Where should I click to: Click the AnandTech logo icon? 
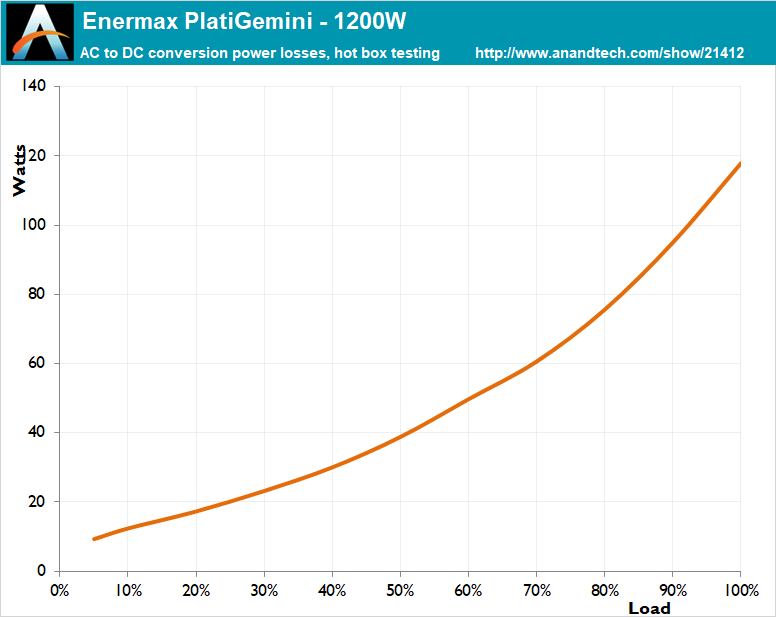(x=40, y=32)
